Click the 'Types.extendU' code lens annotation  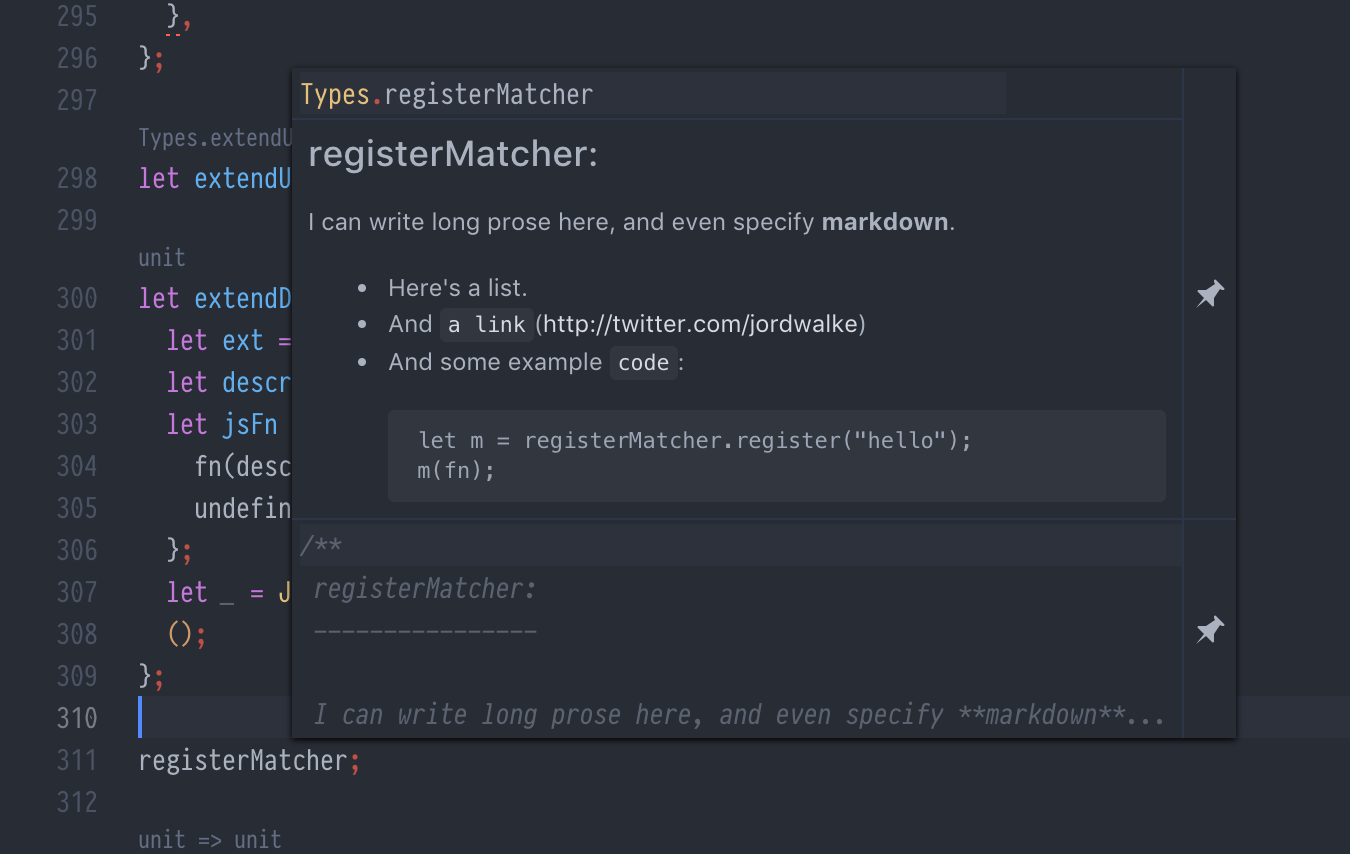[x=215, y=137]
